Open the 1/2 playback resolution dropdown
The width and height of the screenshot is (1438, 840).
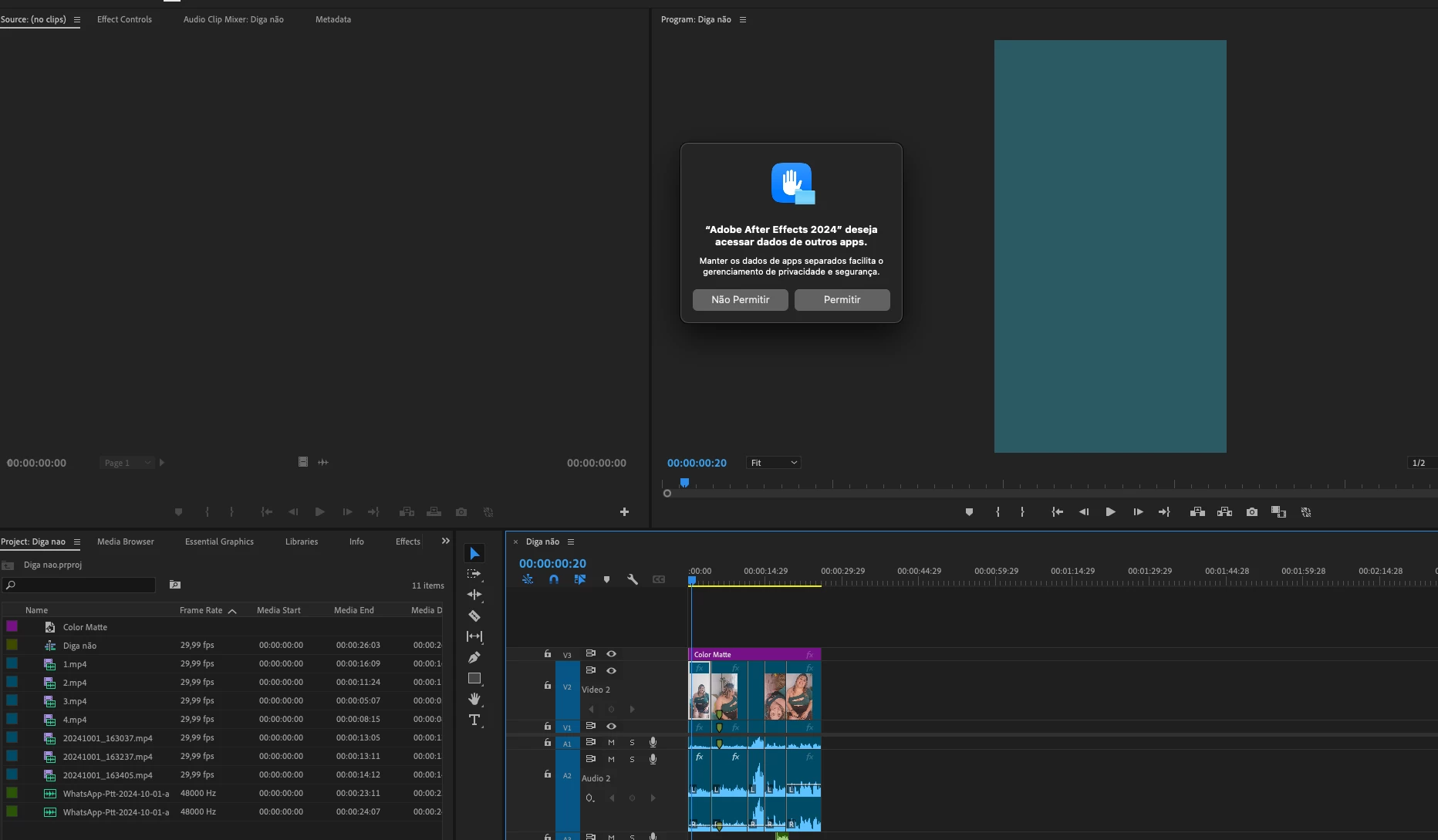pyautogui.click(x=1421, y=463)
